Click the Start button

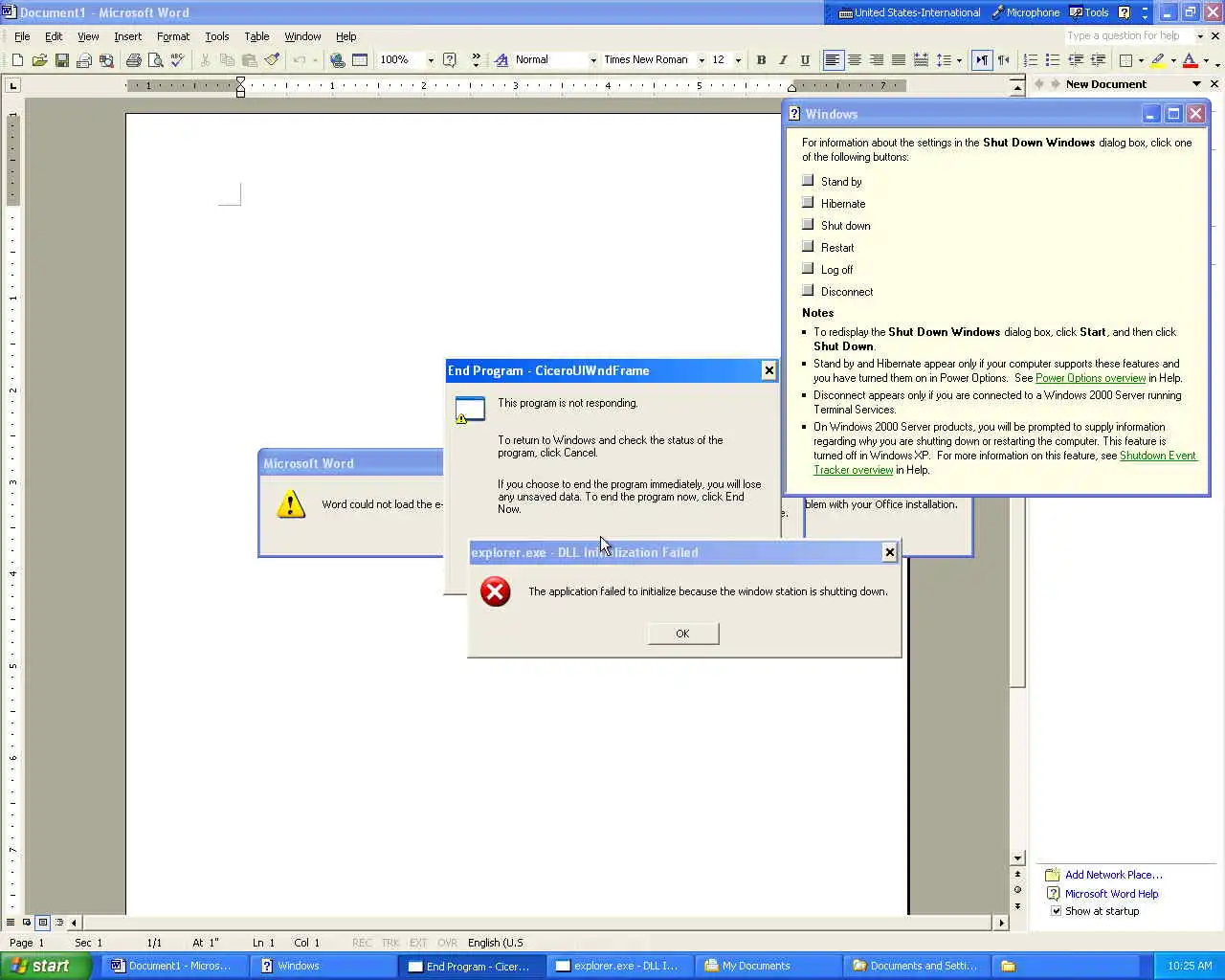[46, 966]
